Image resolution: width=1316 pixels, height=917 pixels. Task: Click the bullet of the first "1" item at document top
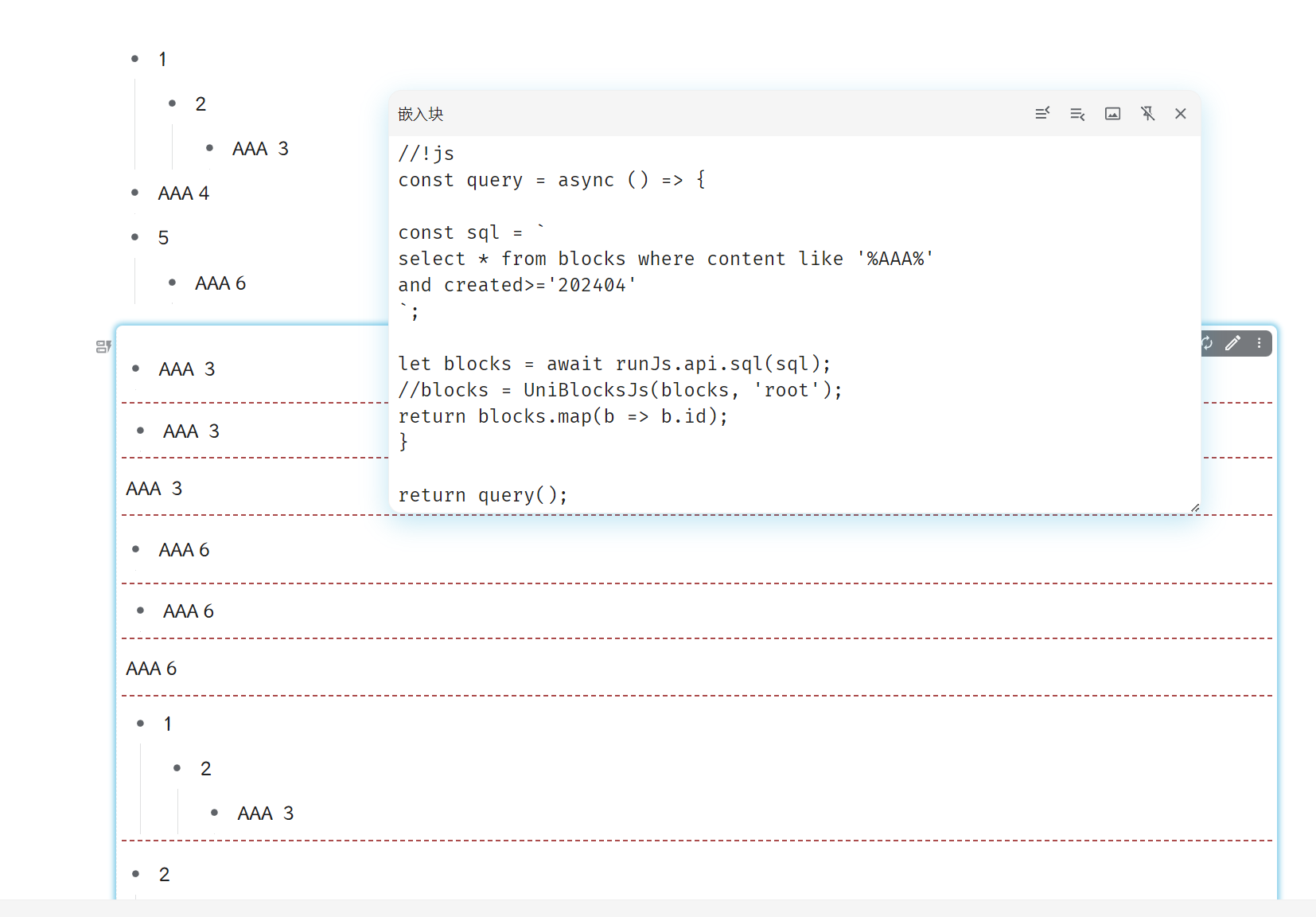tap(135, 59)
